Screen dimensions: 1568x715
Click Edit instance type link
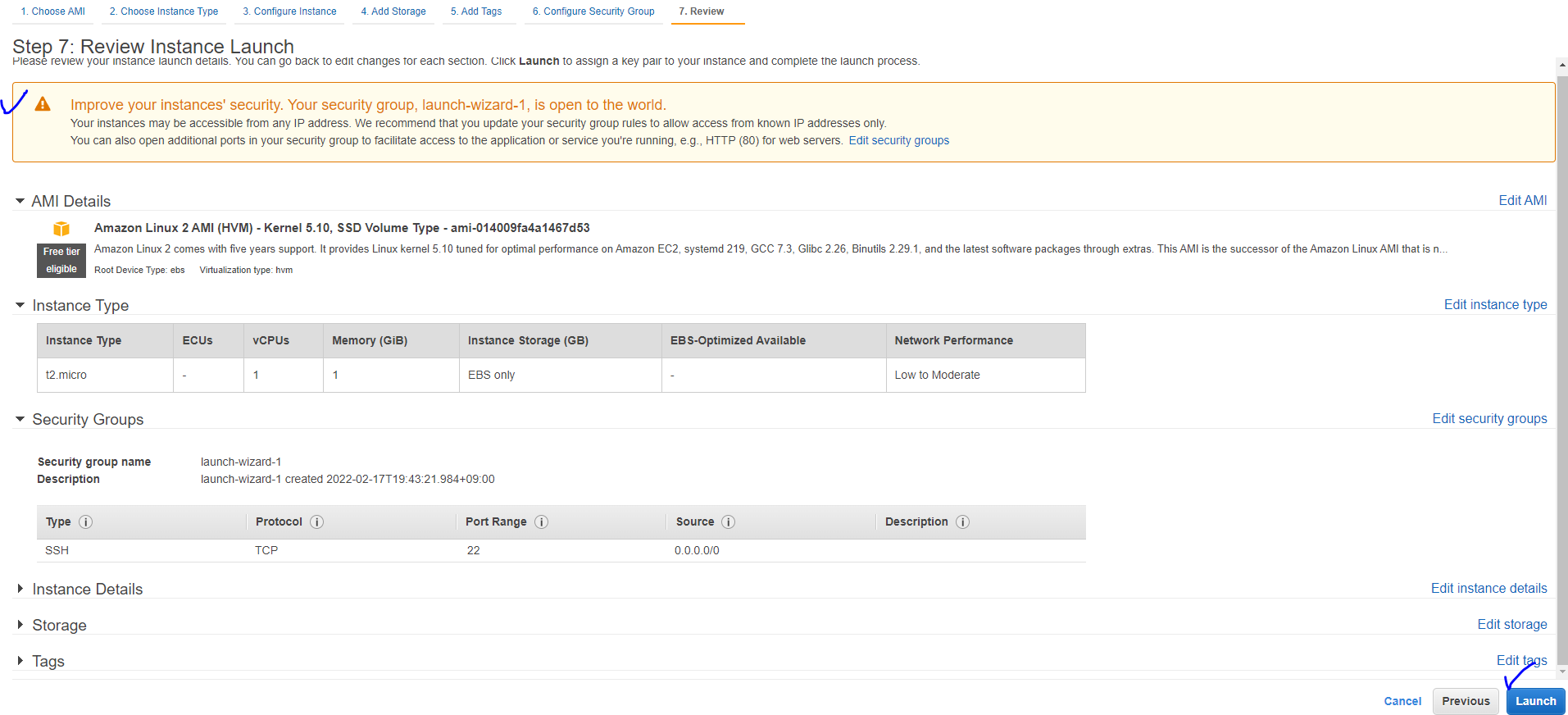[1495, 304]
